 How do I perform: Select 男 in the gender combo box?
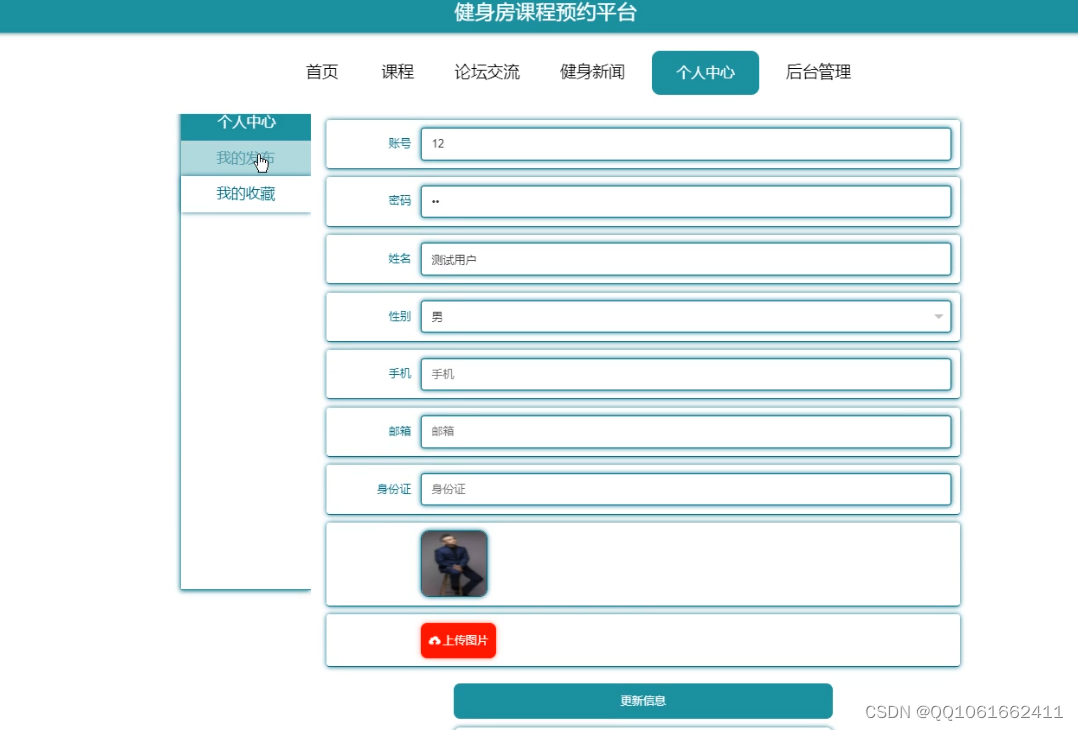pos(686,316)
